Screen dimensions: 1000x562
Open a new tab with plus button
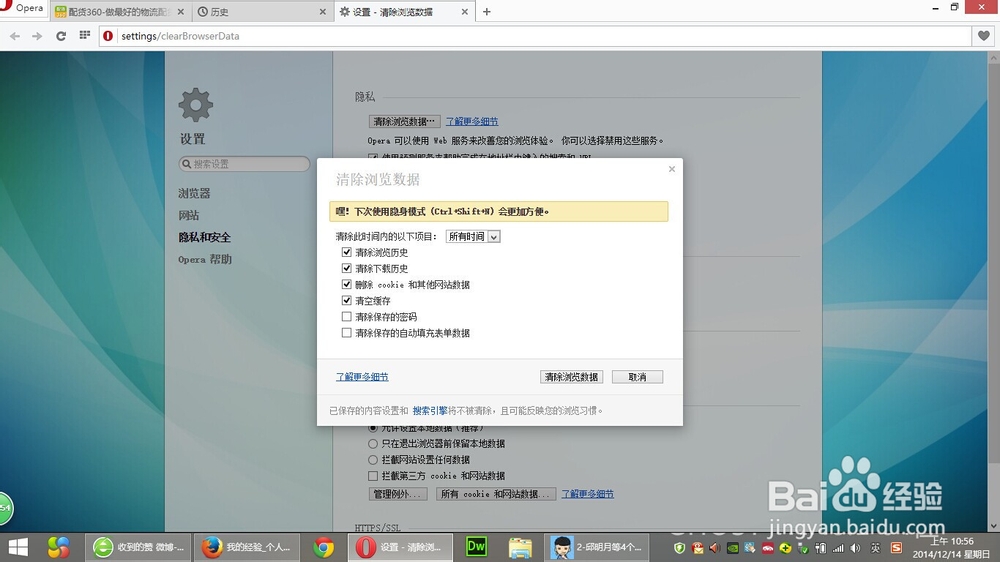(x=487, y=11)
